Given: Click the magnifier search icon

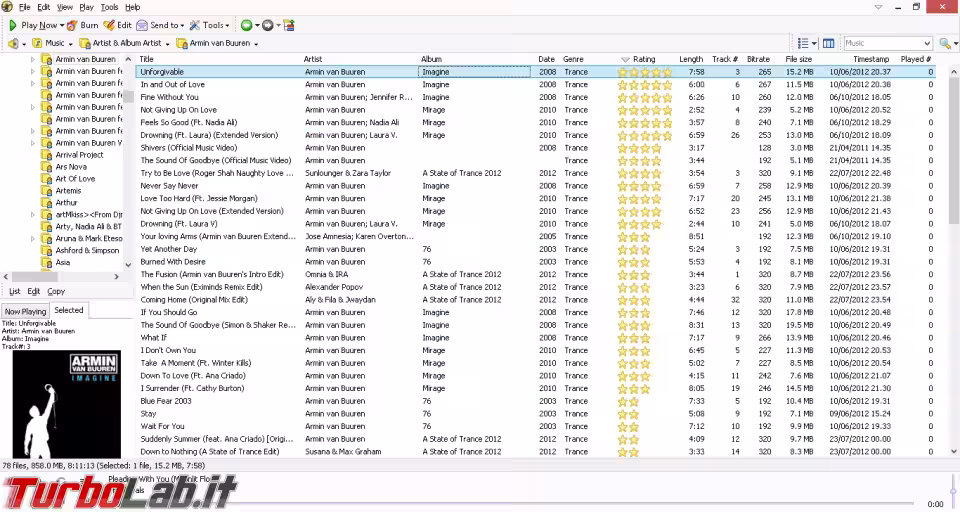Looking at the screenshot, I should [944, 43].
